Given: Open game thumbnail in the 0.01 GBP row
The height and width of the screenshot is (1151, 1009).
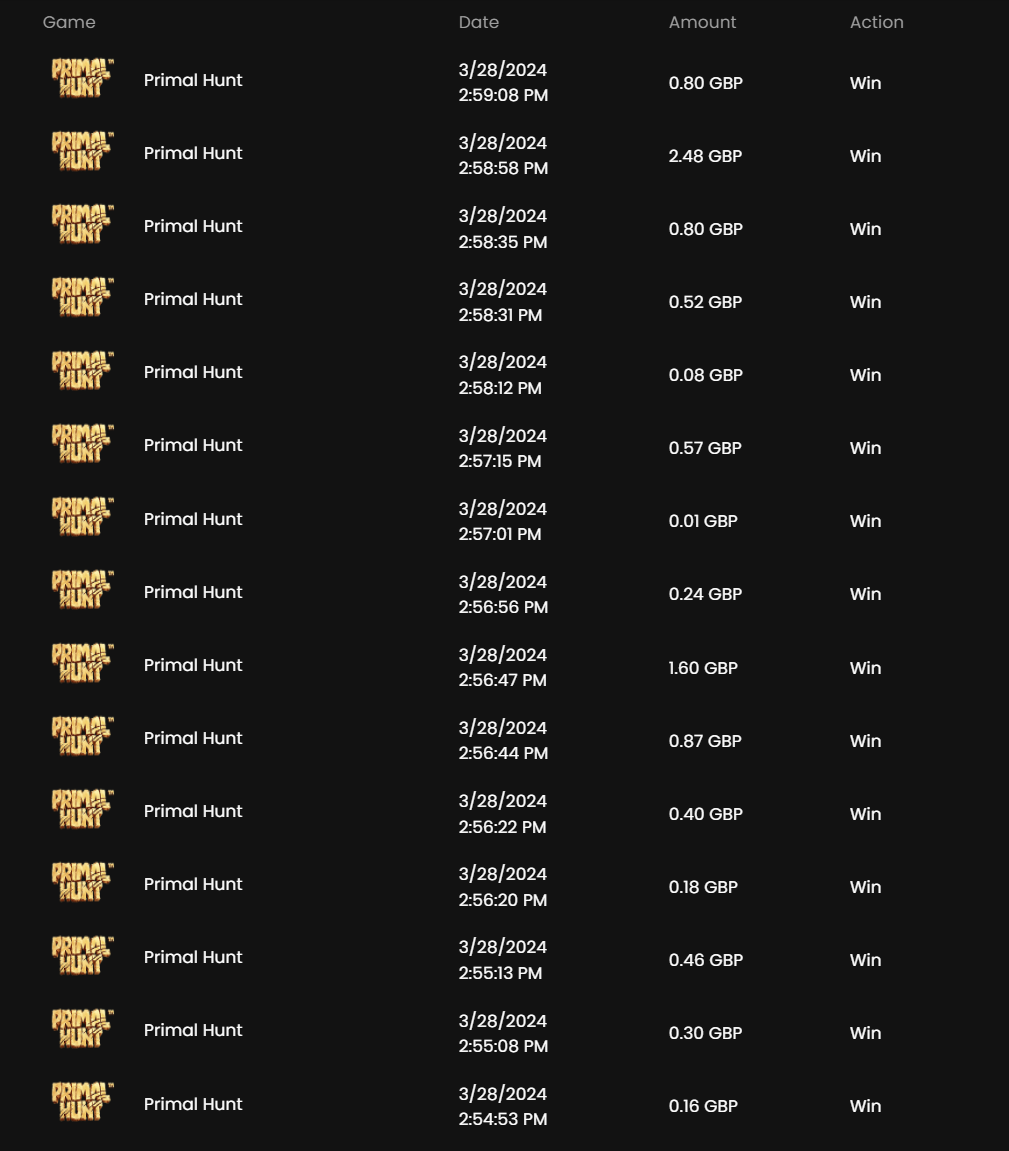Looking at the screenshot, I should [x=82, y=520].
